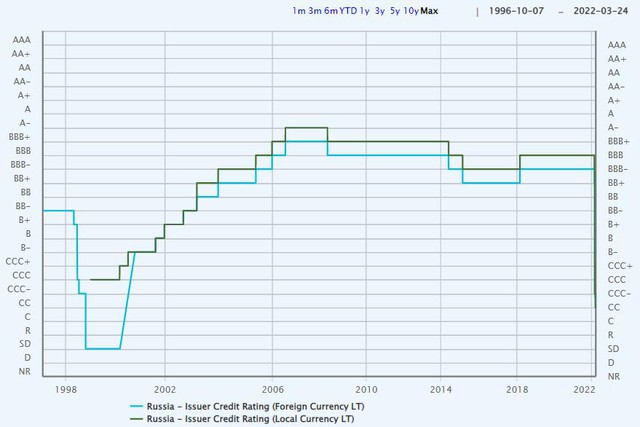Switch to YTD range
This screenshot has width=640, height=427.
[348, 11]
